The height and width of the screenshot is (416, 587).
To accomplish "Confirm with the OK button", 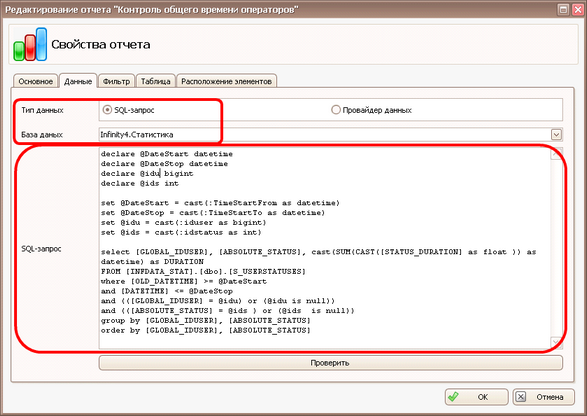I will [x=477, y=397].
